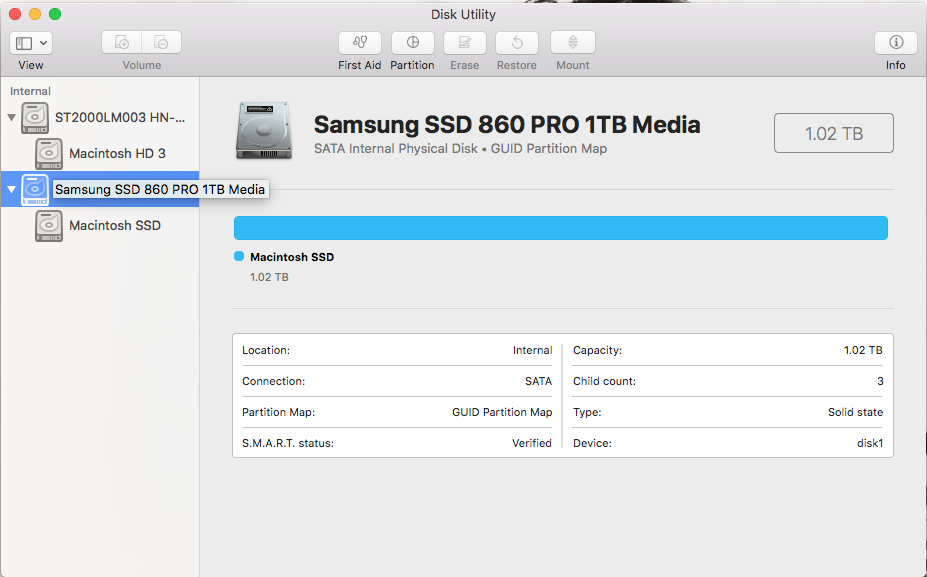Click the Internal sidebar section header
927x577 pixels.
coord(30,91)
